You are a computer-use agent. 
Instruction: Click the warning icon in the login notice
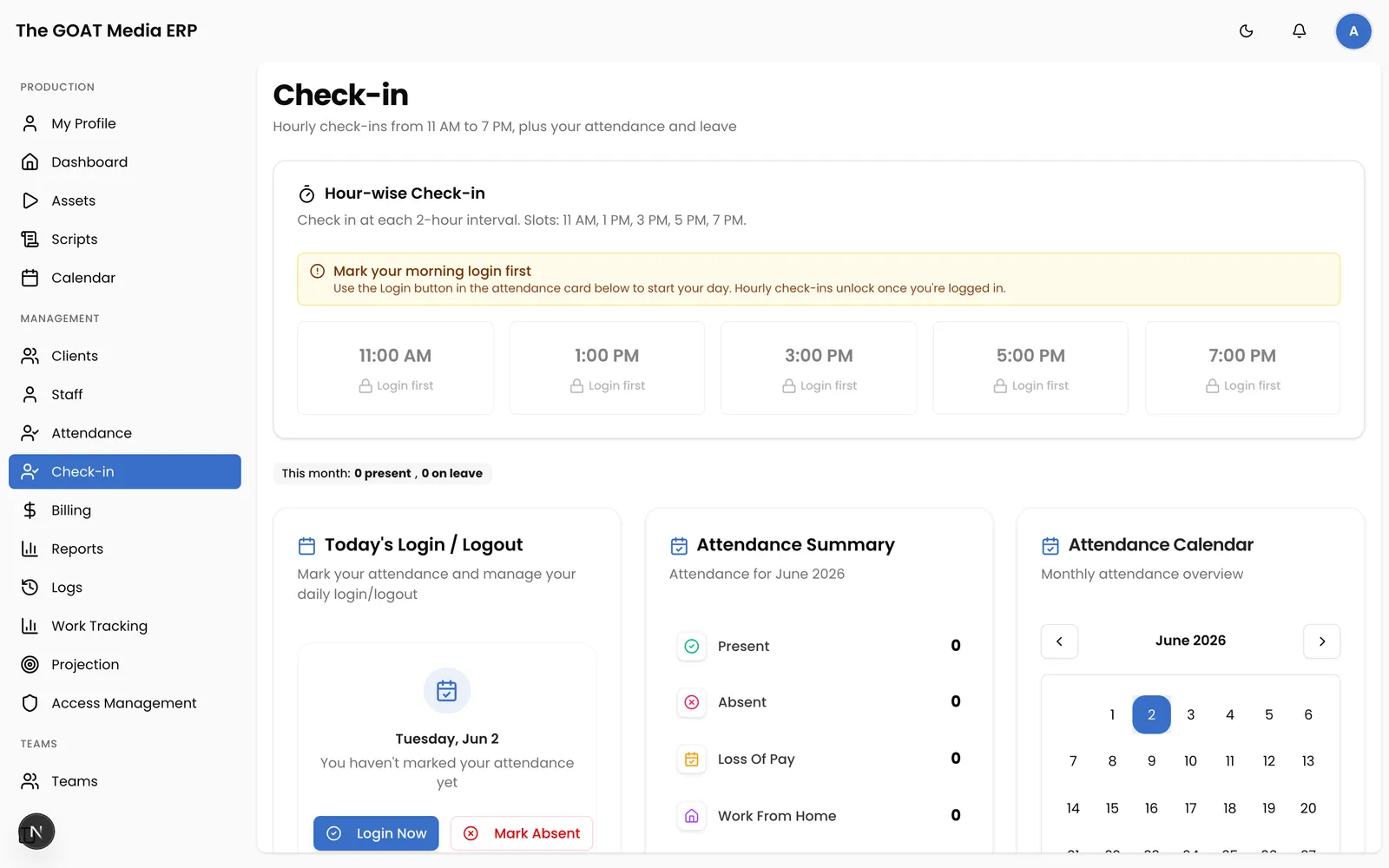click(318, 271)
